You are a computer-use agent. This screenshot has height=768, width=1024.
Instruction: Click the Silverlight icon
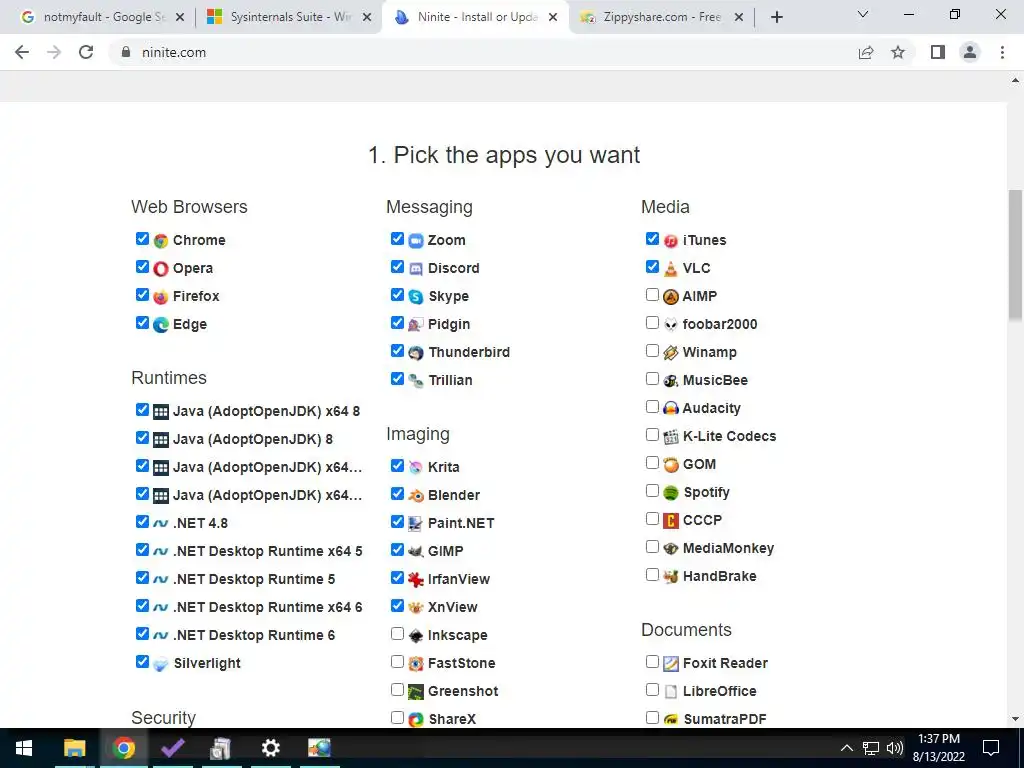pos(161,664)
